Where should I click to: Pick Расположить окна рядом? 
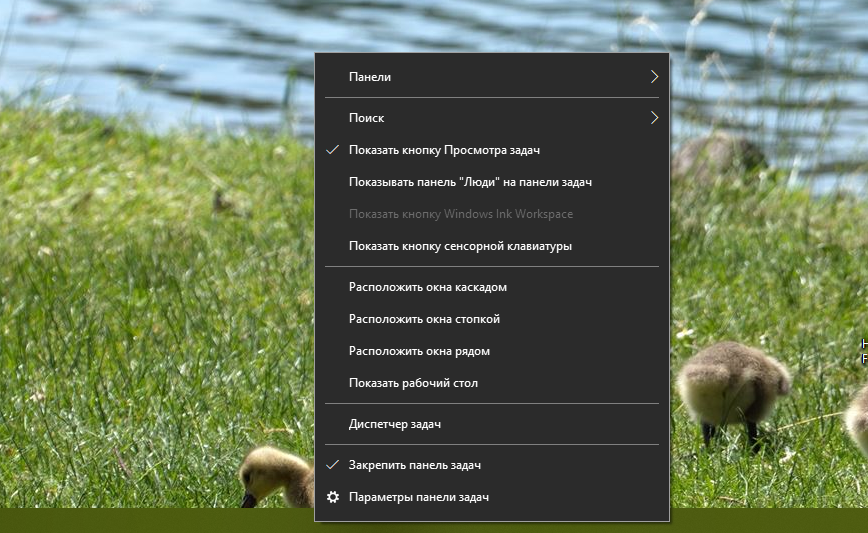[492, 351]
